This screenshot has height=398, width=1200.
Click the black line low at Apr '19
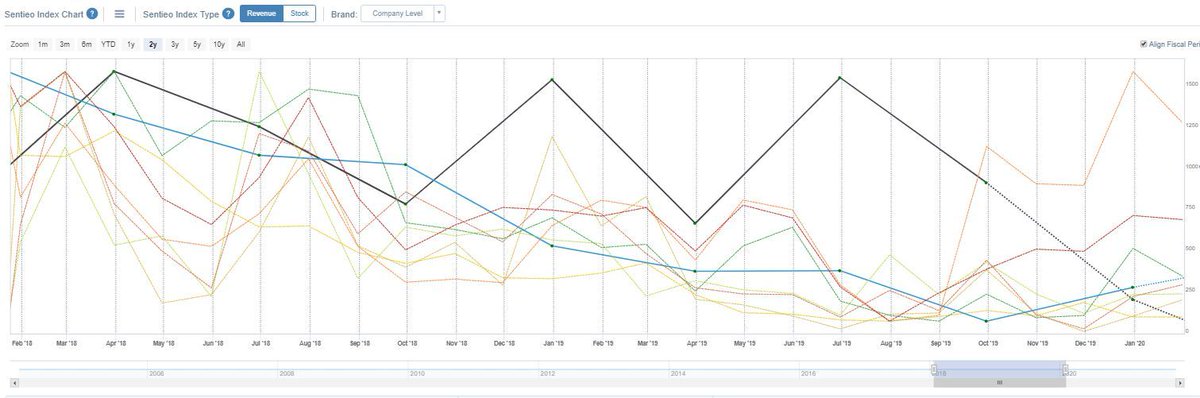click(695, 223)
